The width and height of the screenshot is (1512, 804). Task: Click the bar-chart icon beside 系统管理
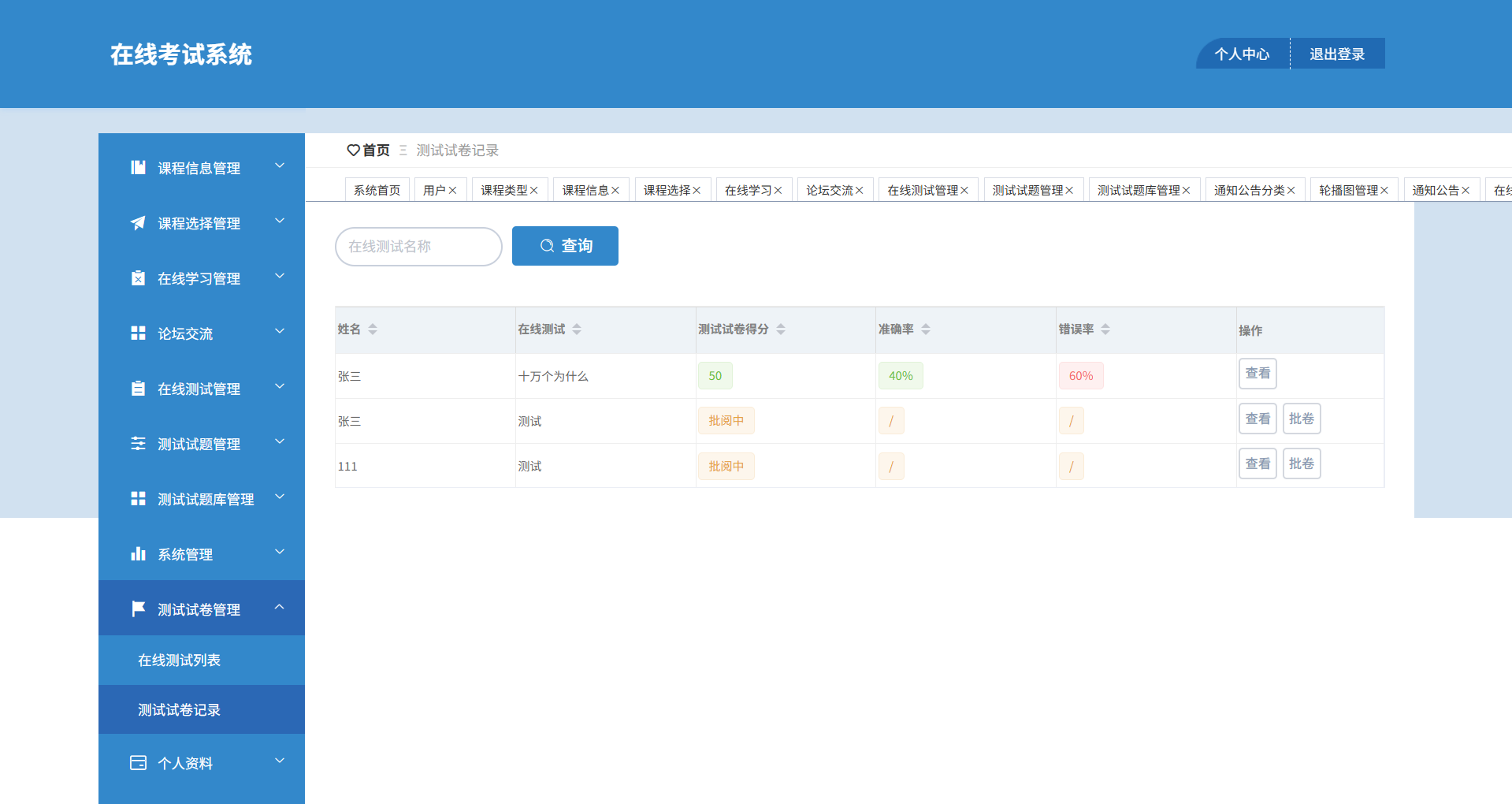pyautogui.click(x=138, y=554)
